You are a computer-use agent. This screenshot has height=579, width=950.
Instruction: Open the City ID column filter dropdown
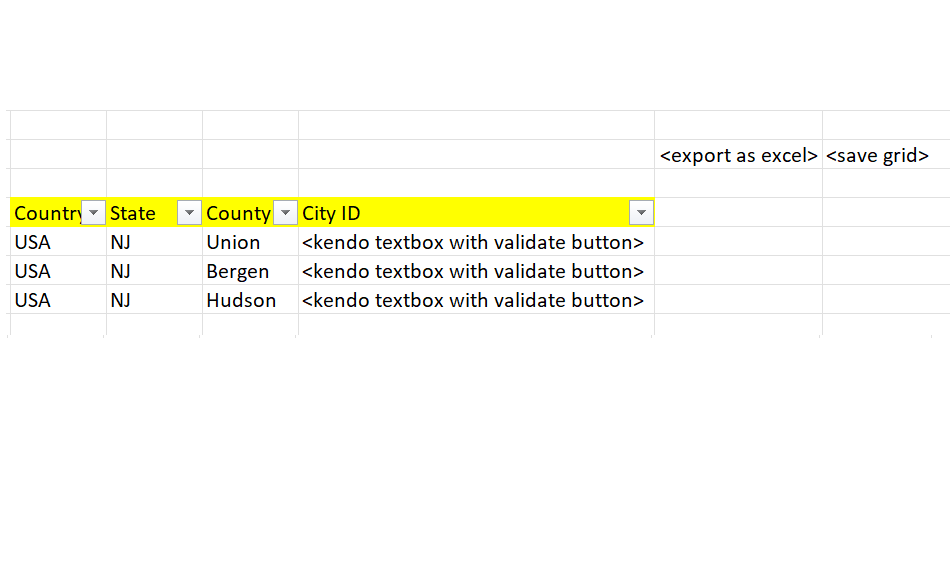[x=641, y=213]
